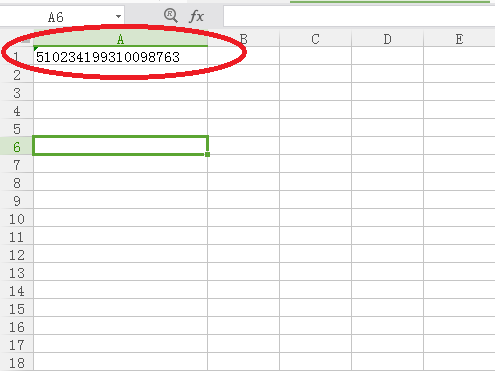Click the small green error triangle in A1

point(36,49)
